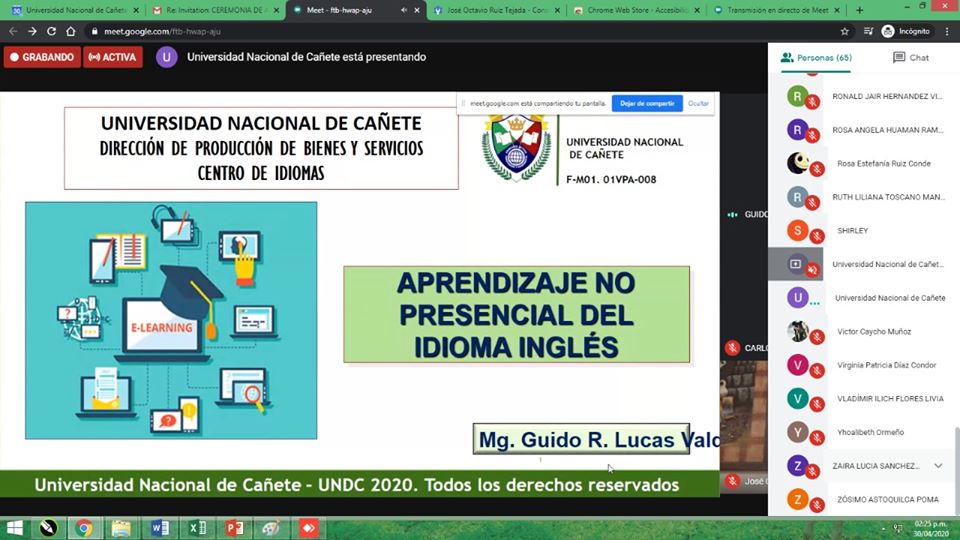960x540 pixels.
Task: Open the Personas (65) tab
Action: pyautogui.click(x=816, y=58)
